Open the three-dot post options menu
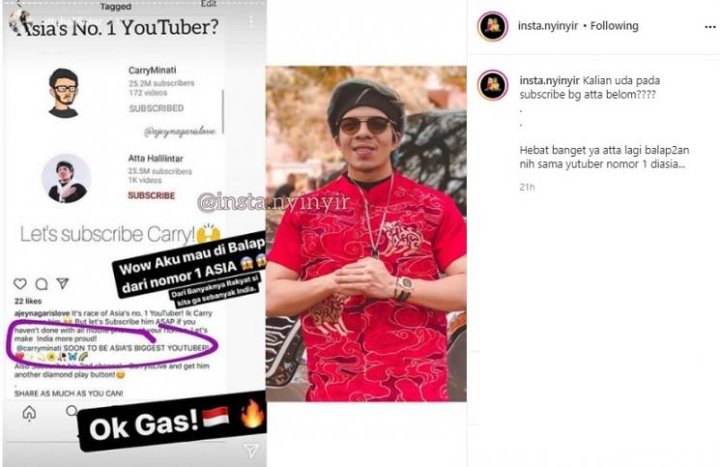Screen dimensions: 720x467 (x=709, y=27)
